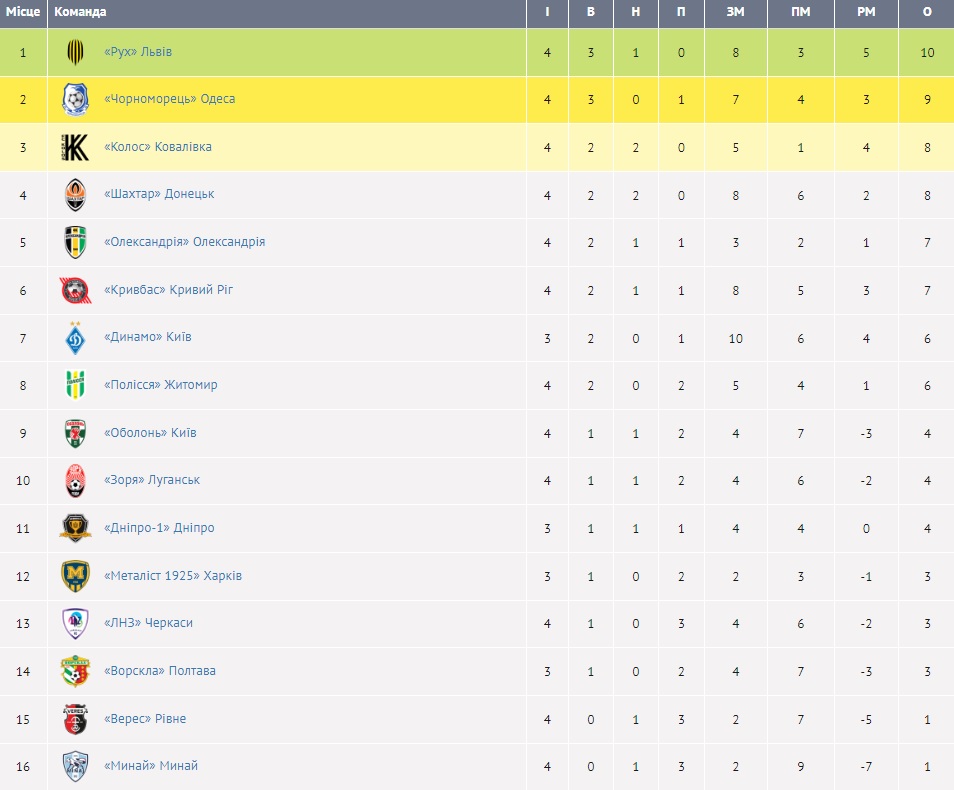
Task: Click the РМ goal difference column header
Action: point(866,12)
